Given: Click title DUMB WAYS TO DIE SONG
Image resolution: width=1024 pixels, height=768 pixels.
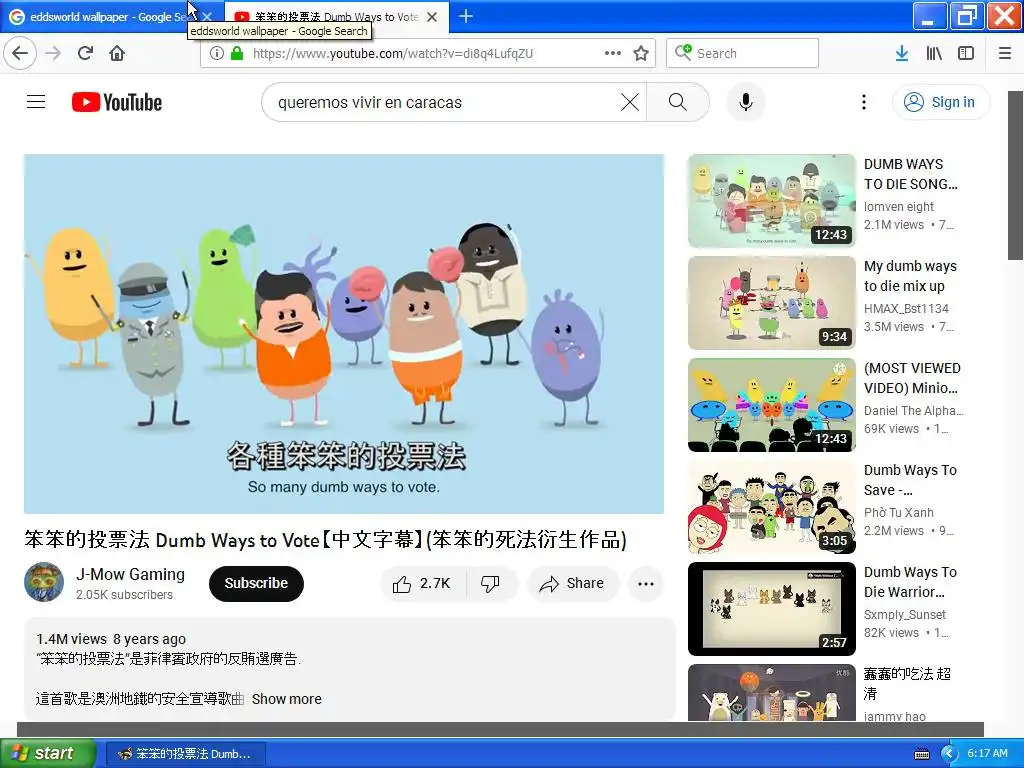Looking at the screenshot, I should click(911, 174).
